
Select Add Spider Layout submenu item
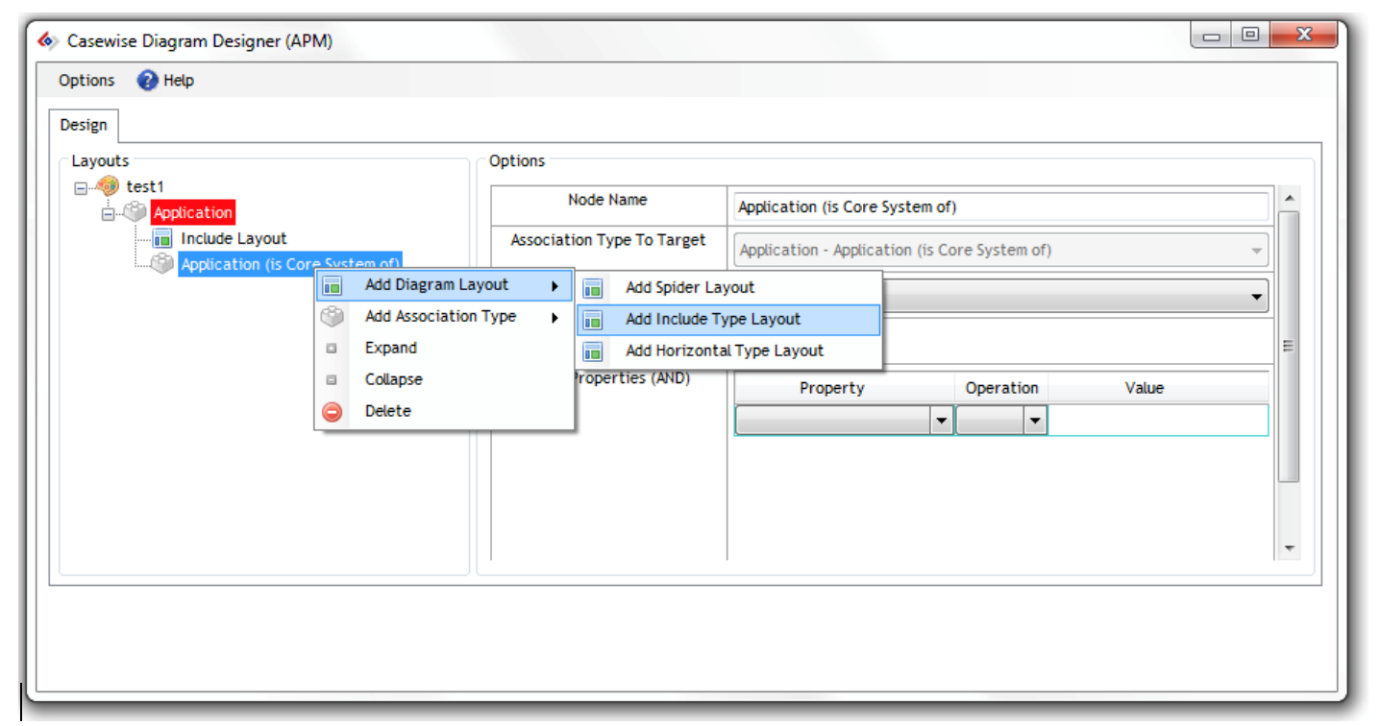pyautogui.click(x=729, y=288)
